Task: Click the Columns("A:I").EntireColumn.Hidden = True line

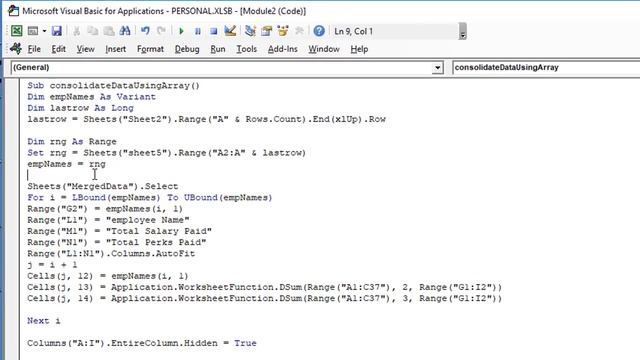Action: pos(142,343)
